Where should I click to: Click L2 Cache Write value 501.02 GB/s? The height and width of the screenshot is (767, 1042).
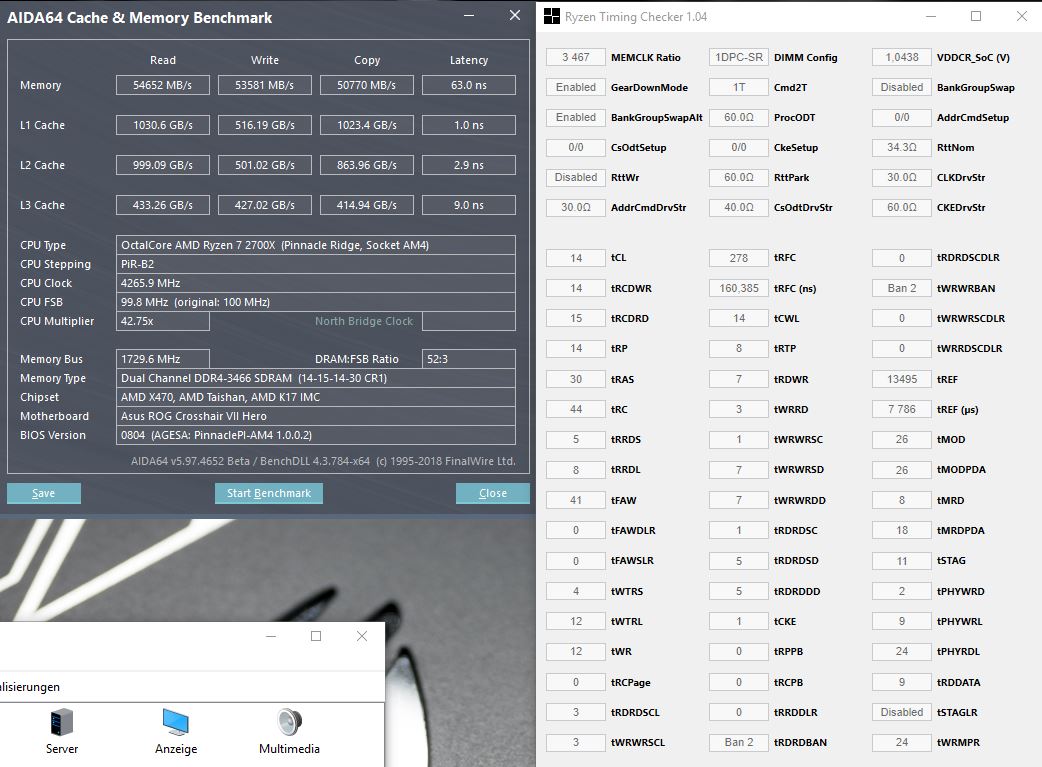[264, 165]
